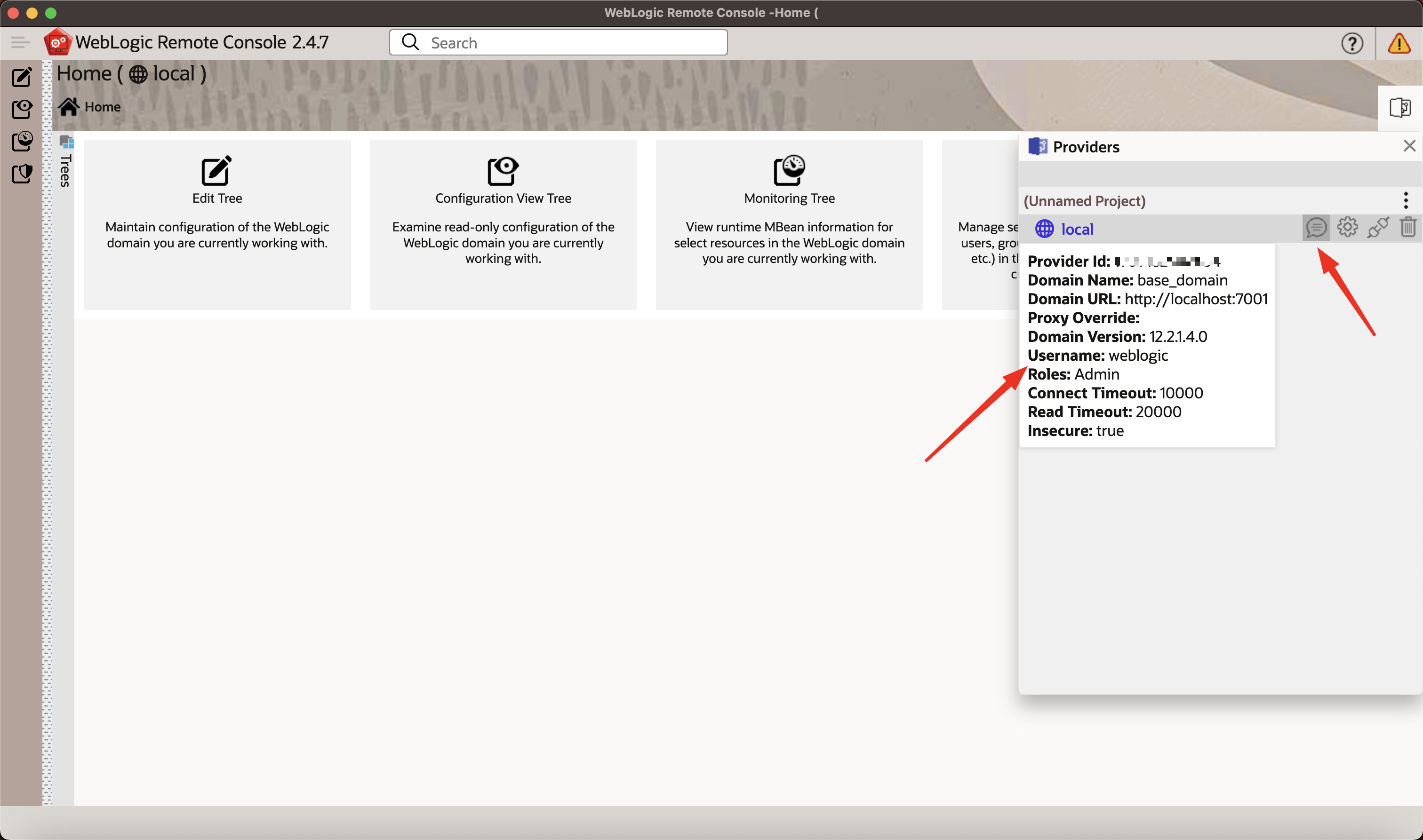Toggle the hamburger navigation menu
1423x840 pixels.
[x=20, y=42]
